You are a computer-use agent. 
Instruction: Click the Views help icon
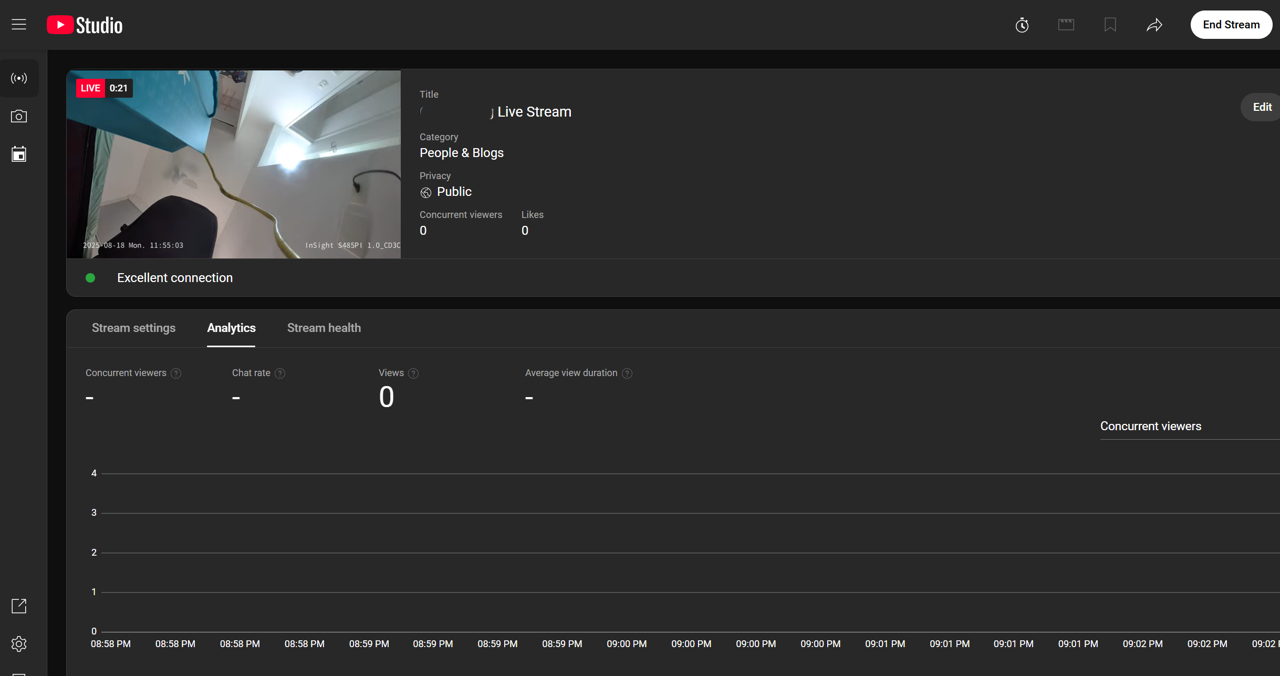coord(413,373)
